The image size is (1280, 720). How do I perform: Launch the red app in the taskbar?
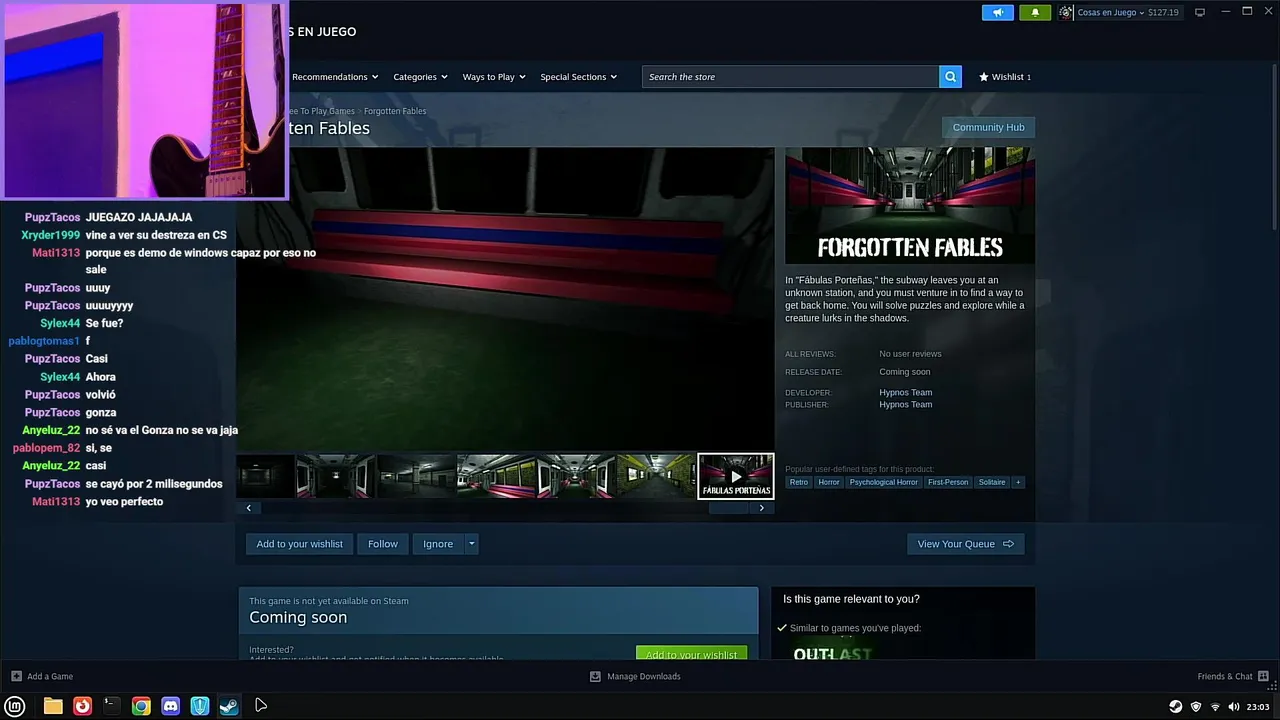(82, 706)
